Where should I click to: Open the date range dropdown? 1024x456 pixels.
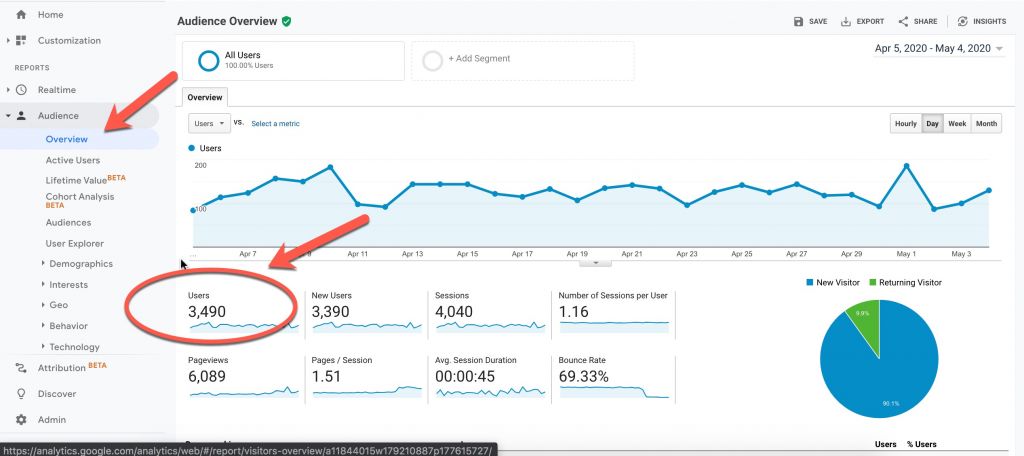(x=939, y=48)
